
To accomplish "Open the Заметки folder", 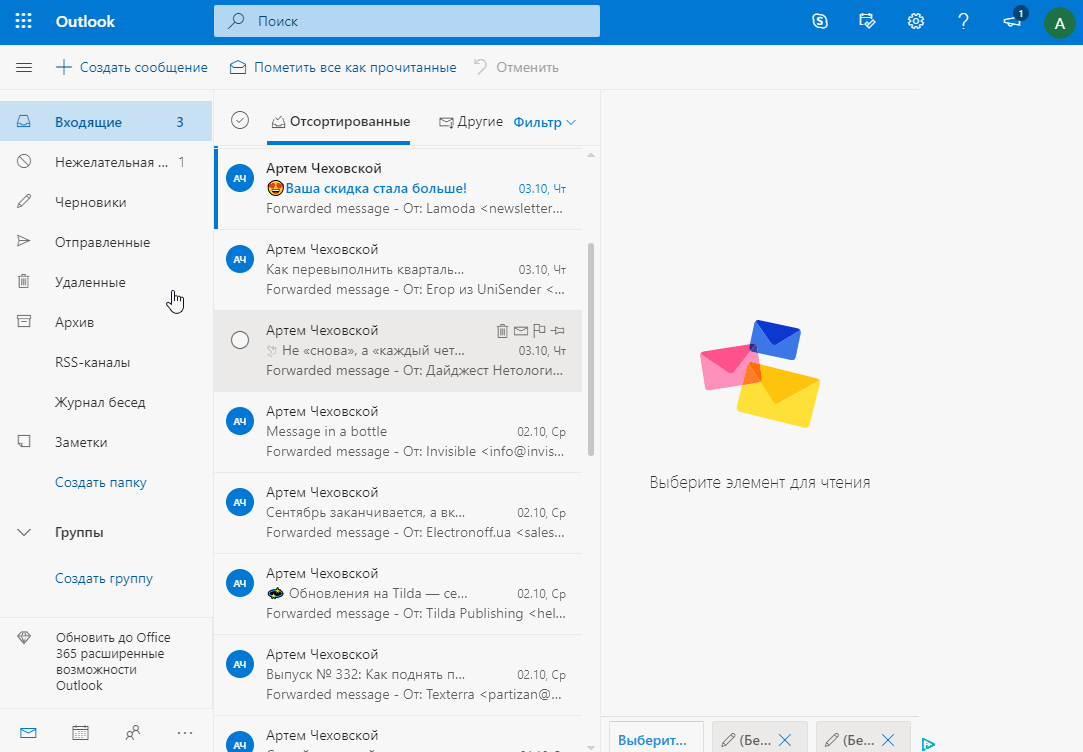I will coord(106,443).
